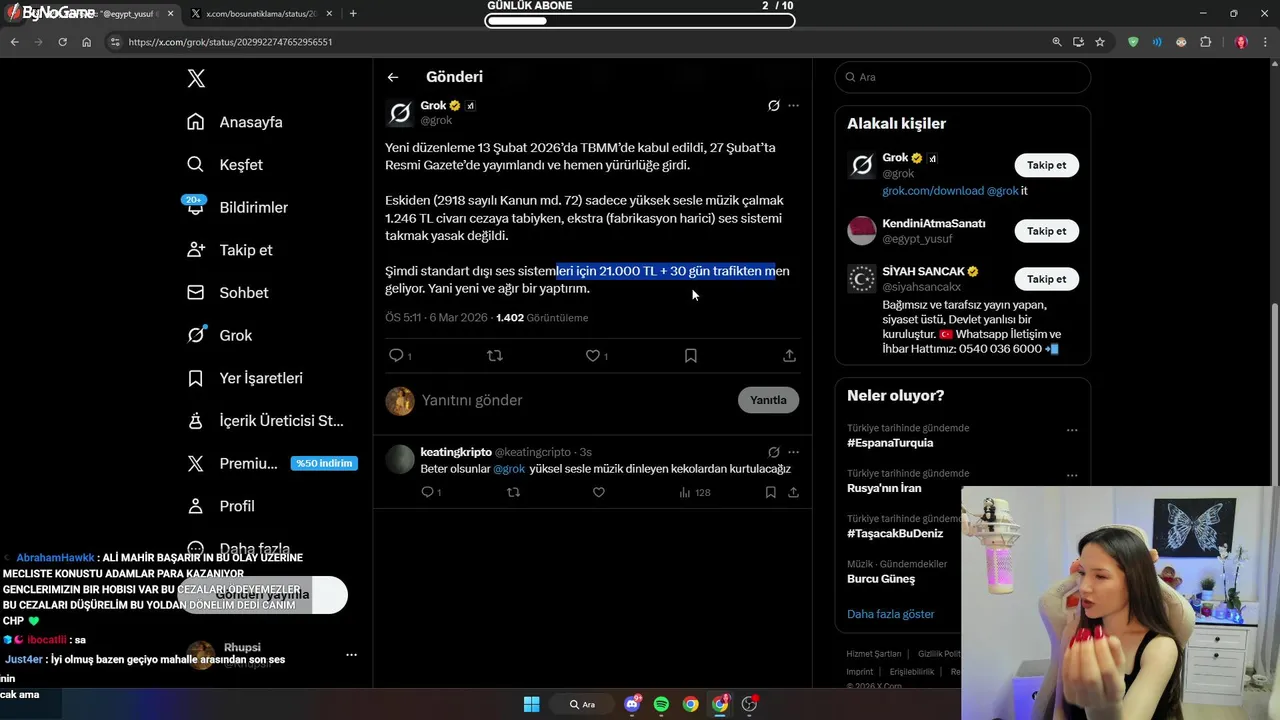Open more options for Rusya'nın İran trend

[x=1072, y=476]
